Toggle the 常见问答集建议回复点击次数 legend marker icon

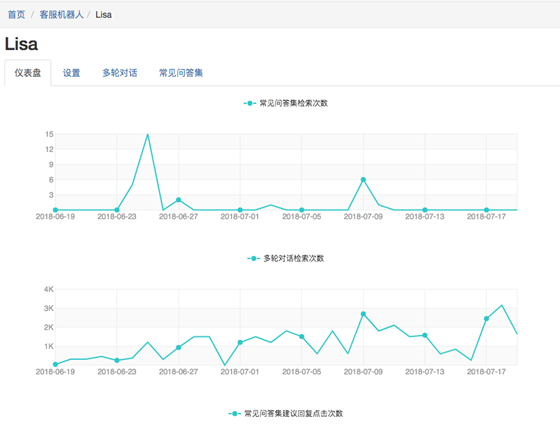pos(234,413)
